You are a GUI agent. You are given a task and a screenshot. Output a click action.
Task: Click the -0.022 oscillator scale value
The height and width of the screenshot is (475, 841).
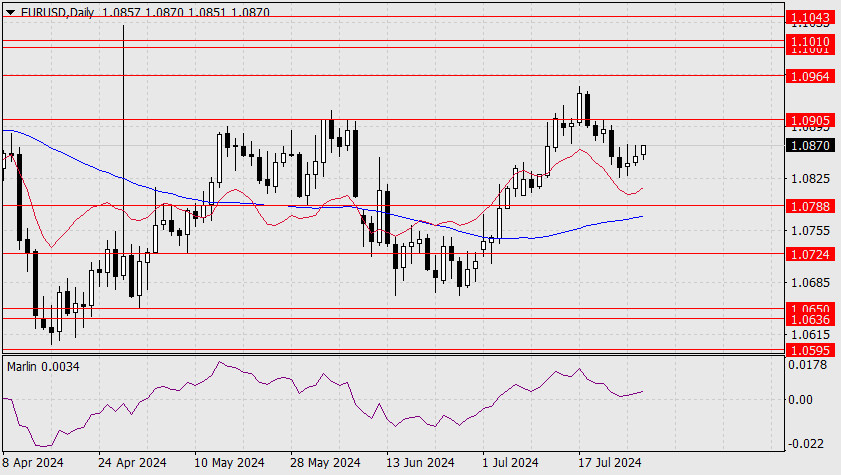[x=806, y=444]
